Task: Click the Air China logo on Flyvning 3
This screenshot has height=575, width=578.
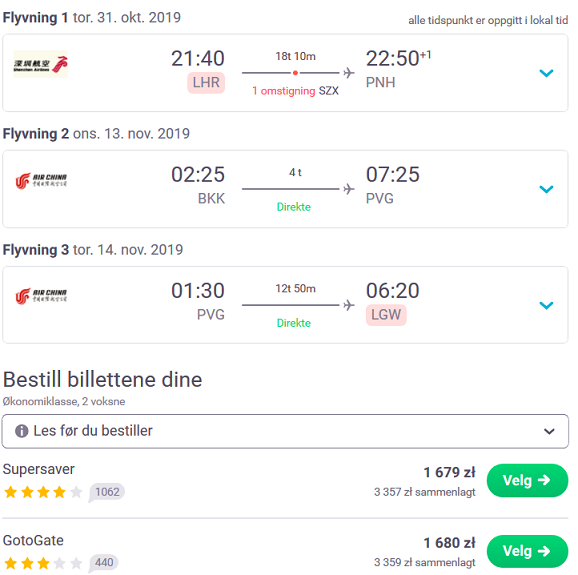Action: [41, 296]
